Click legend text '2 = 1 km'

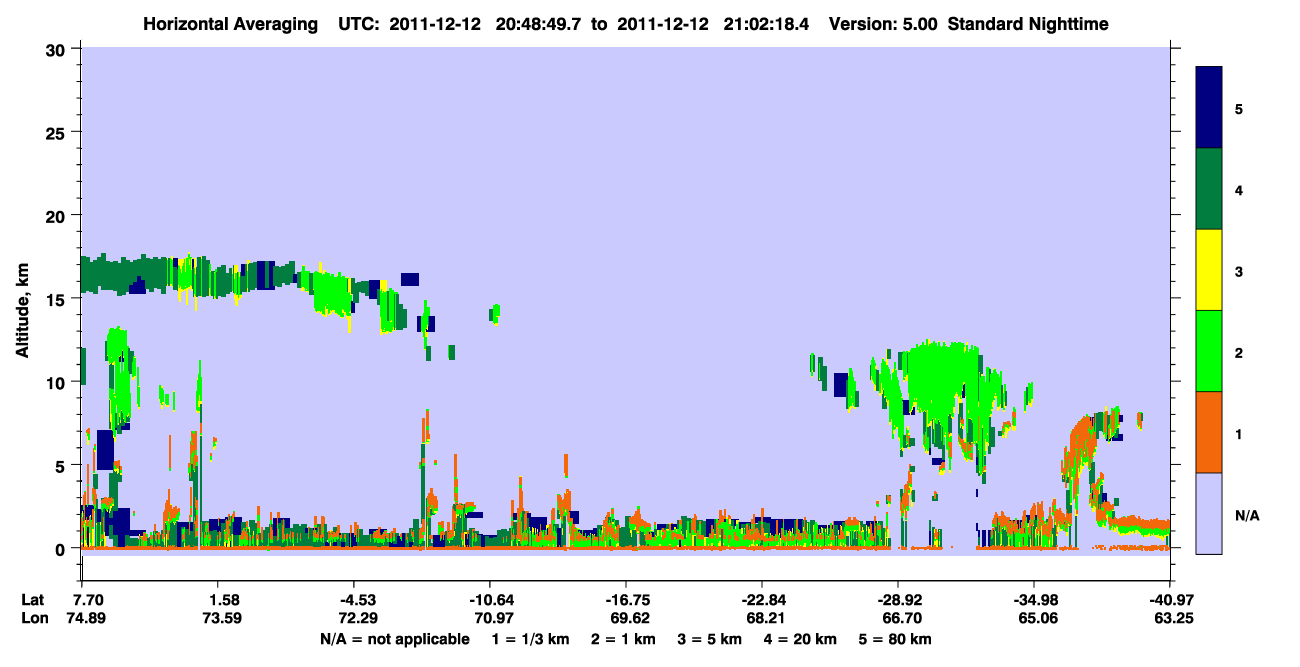tap(622, 639)
